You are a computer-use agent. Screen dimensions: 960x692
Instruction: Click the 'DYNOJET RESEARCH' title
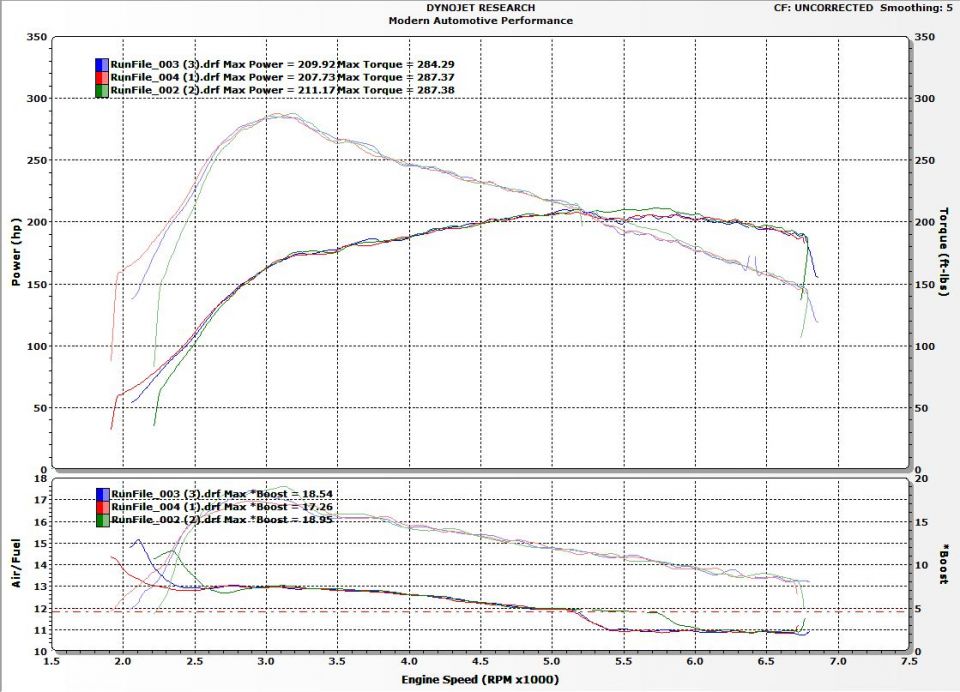click(x=481, y=7)
